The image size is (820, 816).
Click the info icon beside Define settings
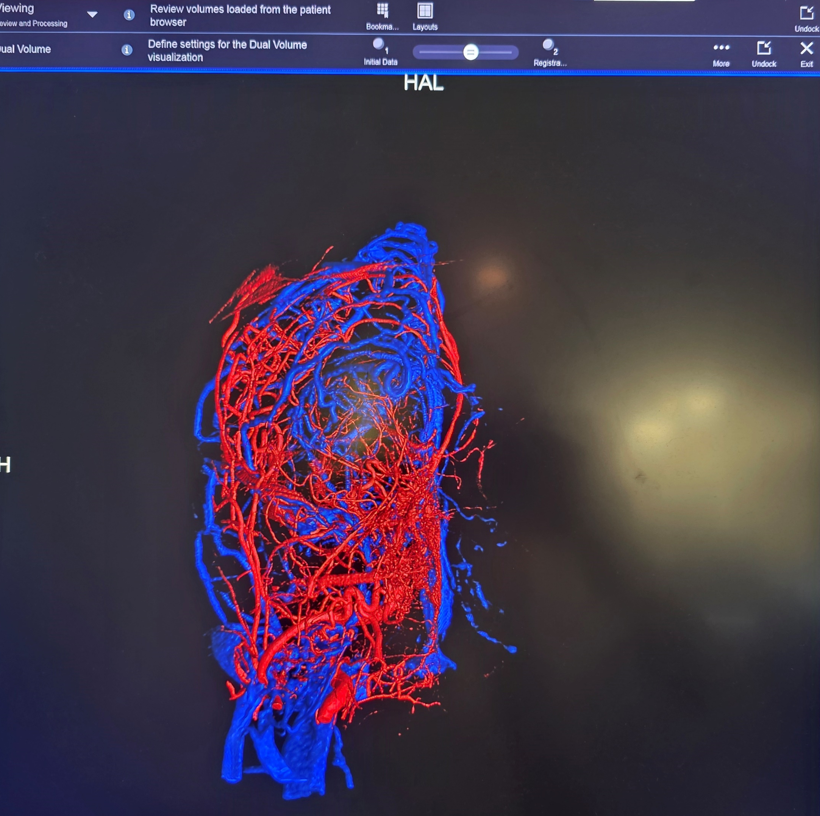point(127,50)
